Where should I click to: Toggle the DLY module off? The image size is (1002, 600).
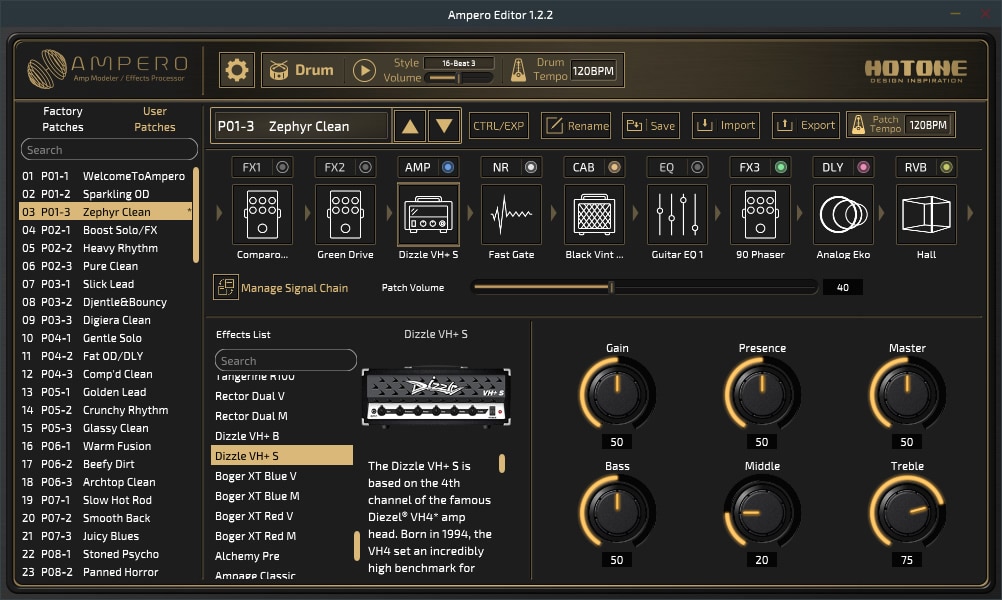click(863, 167)
